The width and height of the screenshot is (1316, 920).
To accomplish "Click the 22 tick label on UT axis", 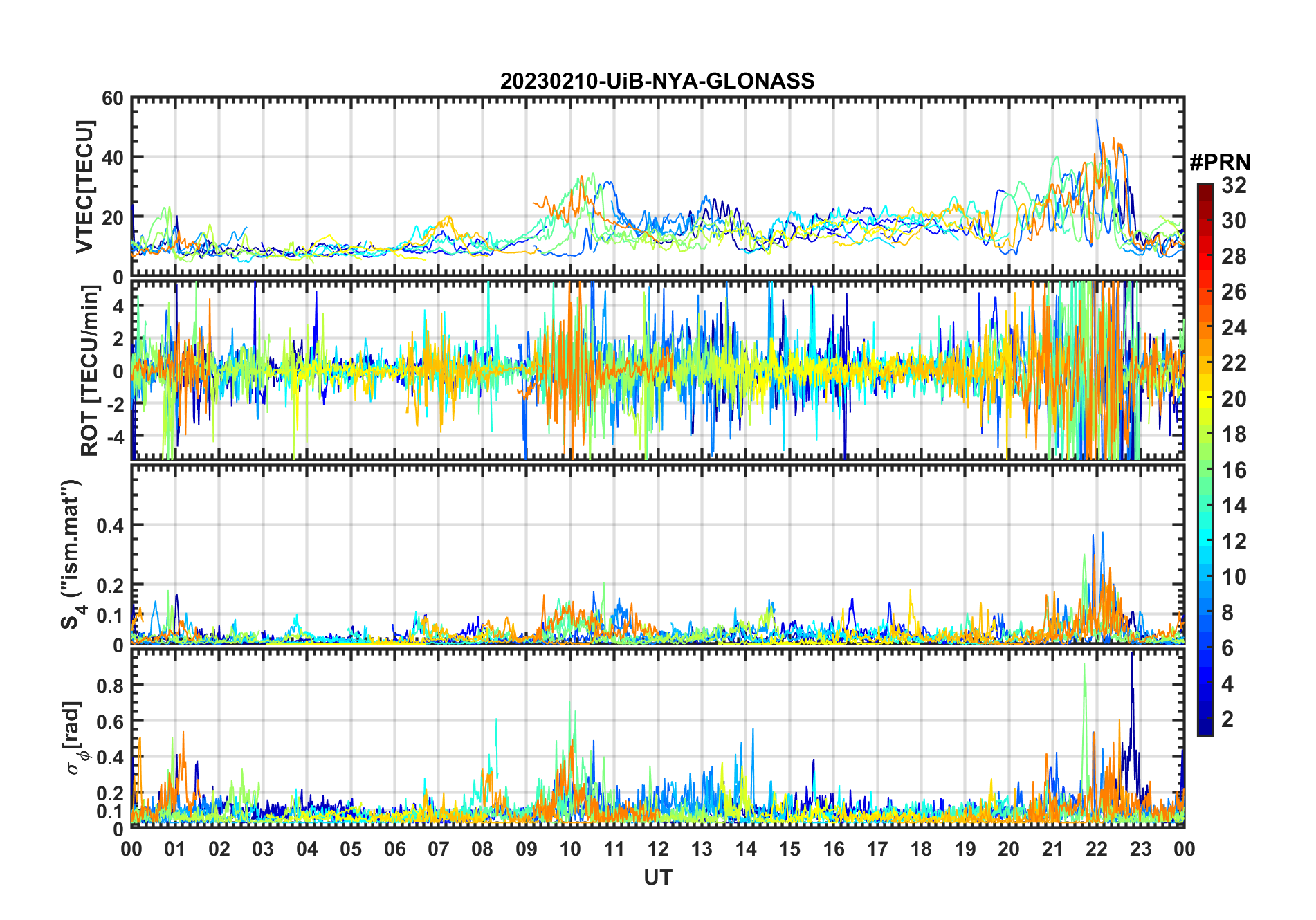I will (1097, 849).
